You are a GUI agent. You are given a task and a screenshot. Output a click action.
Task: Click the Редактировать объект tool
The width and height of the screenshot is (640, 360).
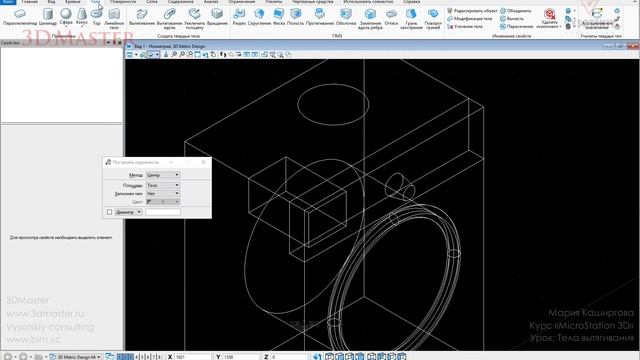[x=472, y=11]
